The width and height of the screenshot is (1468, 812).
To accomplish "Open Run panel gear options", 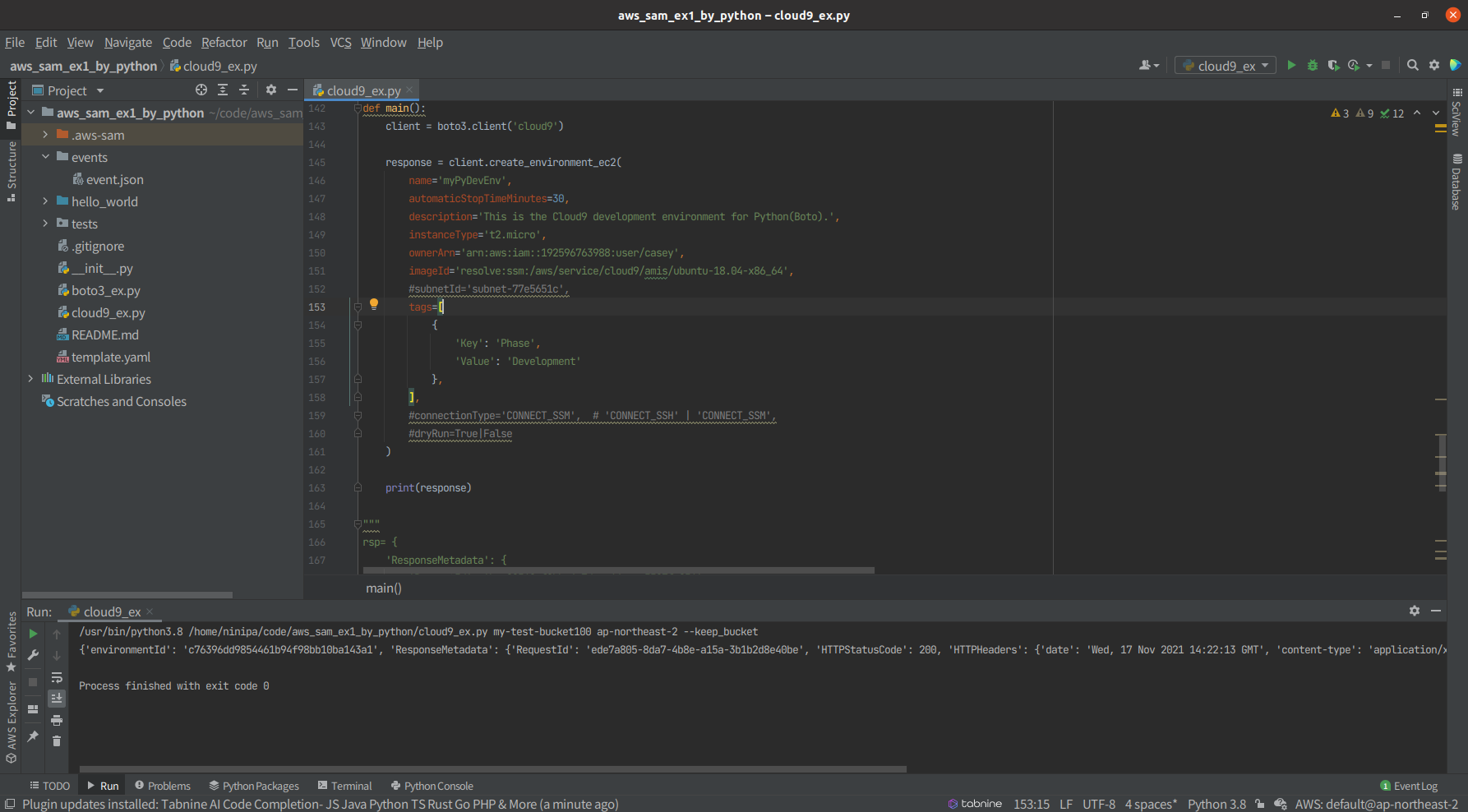I will [1415, 611].
